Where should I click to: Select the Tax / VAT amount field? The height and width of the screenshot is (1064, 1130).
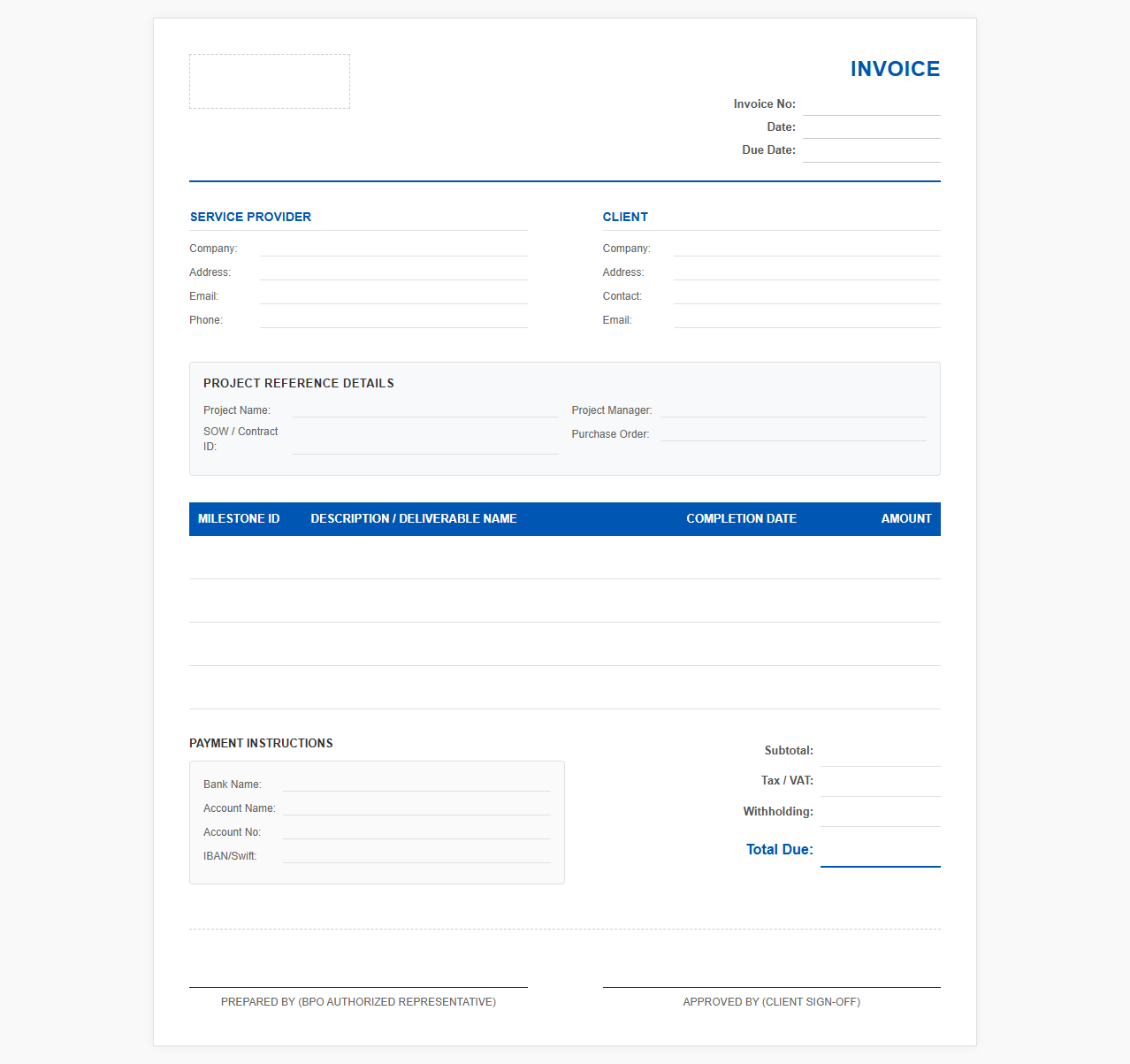click(881, 781)
